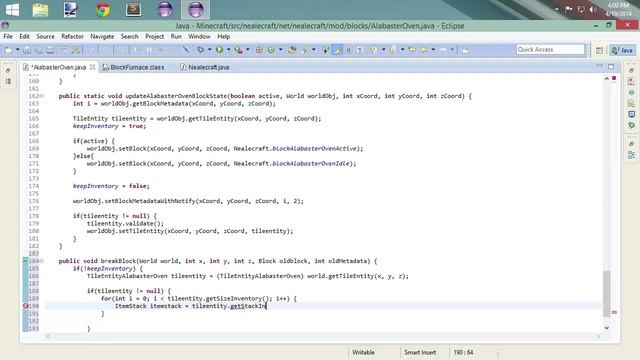The height and width of the screenshot is (360, 640).
Task: Open the Project menu
Action: (x=154, y=36)
